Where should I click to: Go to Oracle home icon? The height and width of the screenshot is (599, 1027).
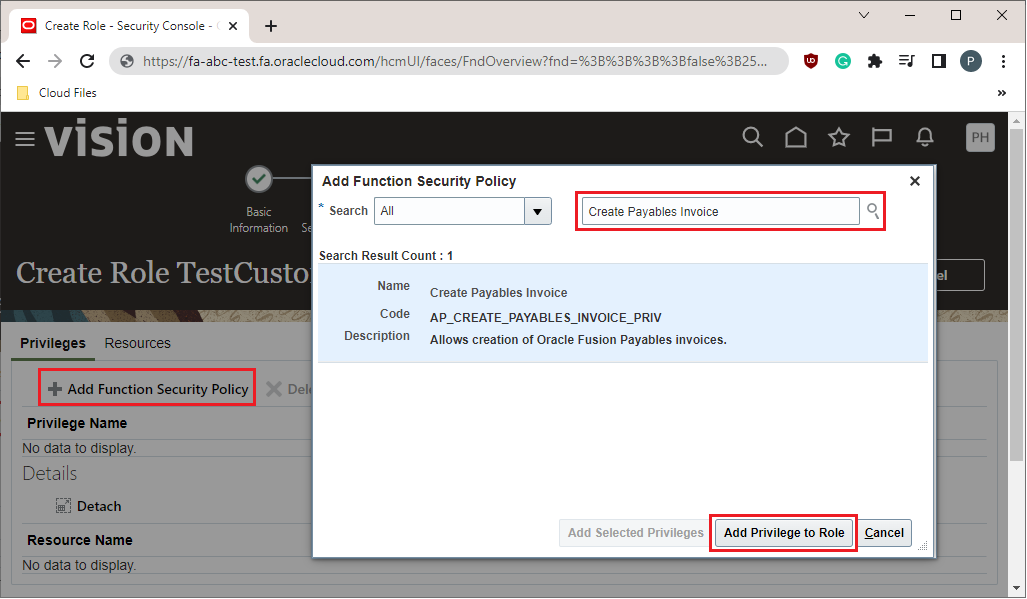pos(796,137)
